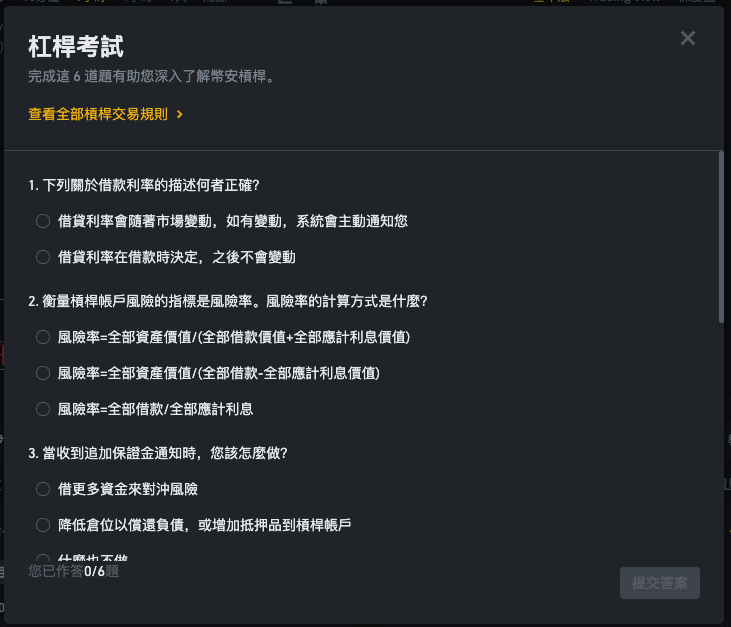Click the 提交答案 submit button

point(660,583)
